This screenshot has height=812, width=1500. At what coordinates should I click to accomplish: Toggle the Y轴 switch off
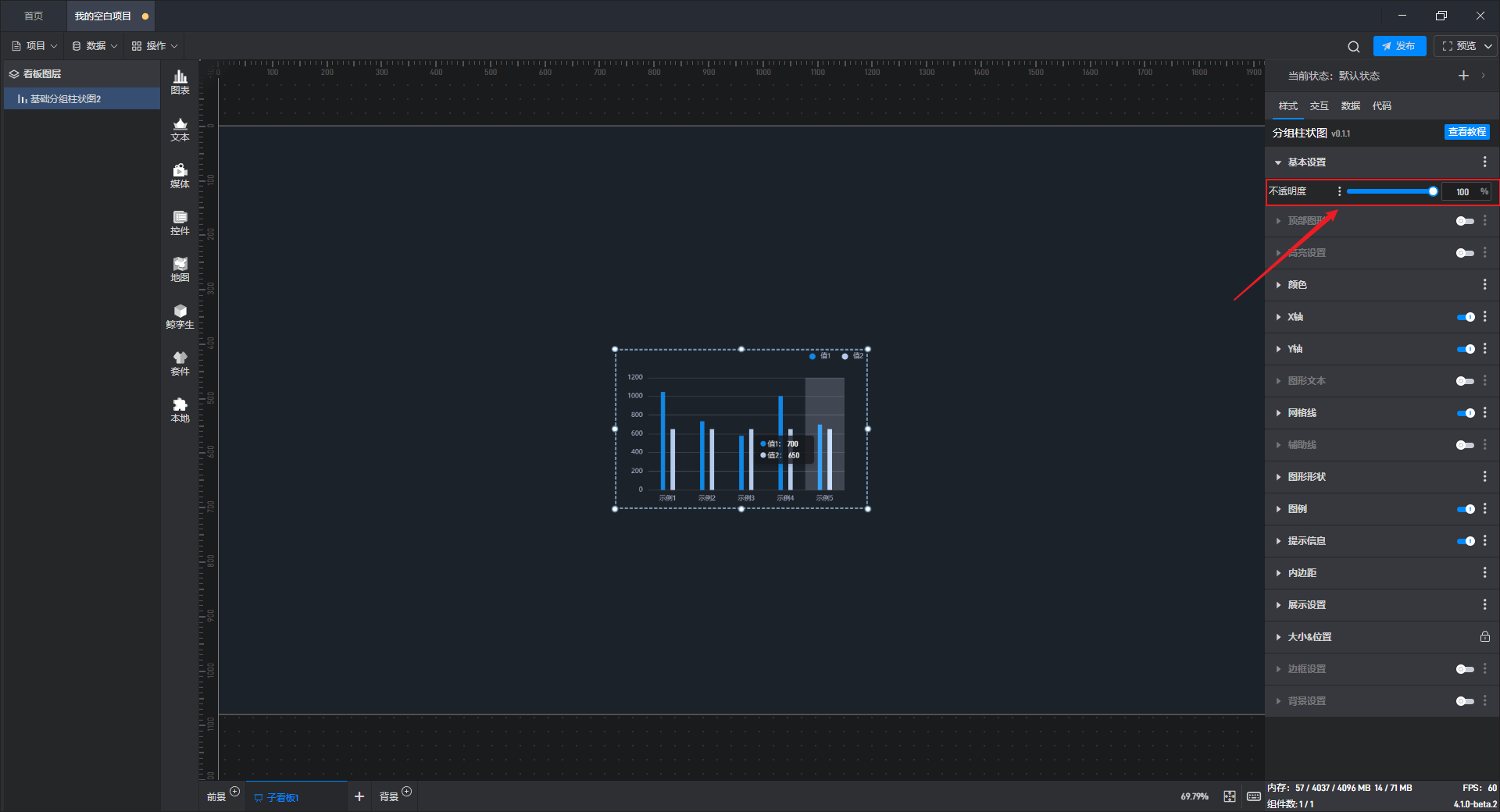pos(1466,349)
